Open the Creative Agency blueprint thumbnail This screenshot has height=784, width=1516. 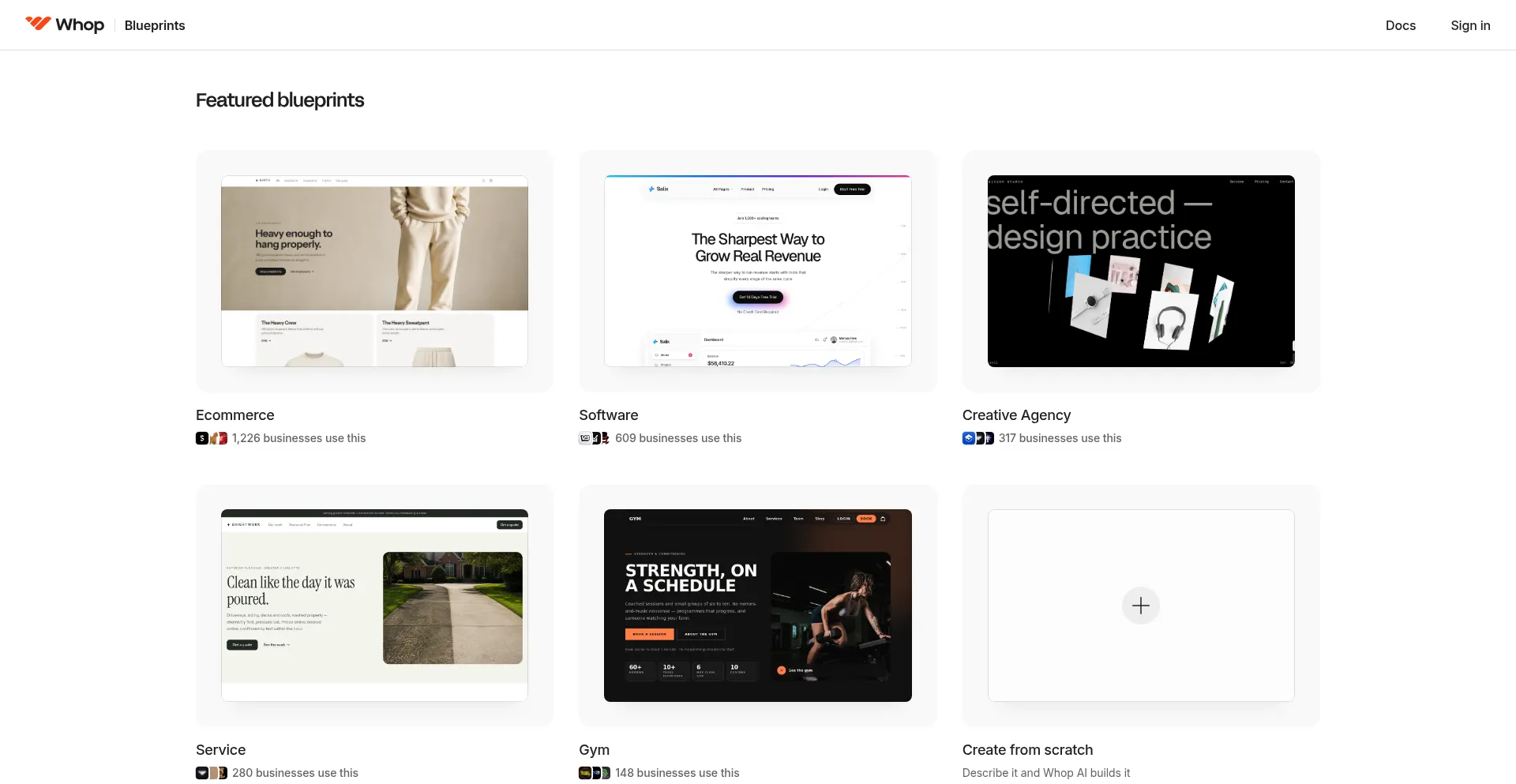tap(1141, 271)
